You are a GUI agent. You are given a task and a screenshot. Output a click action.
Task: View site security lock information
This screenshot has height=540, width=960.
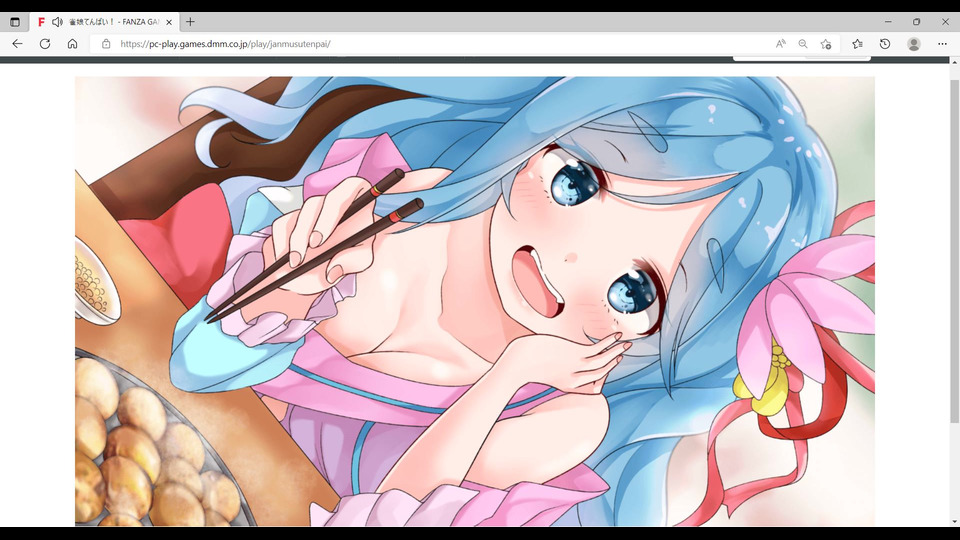(106, 44)
